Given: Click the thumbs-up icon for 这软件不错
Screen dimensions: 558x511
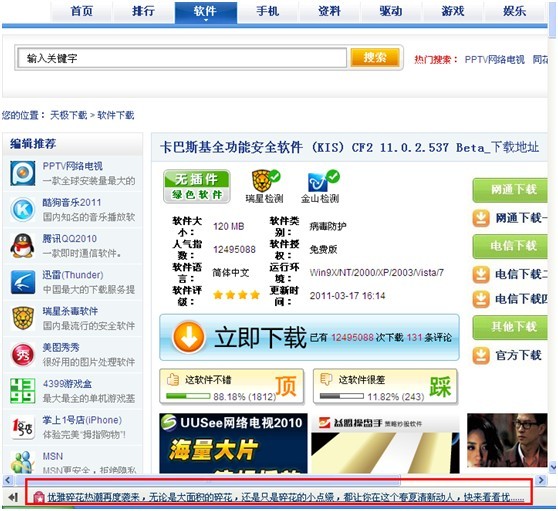Looking at the screenshot, I should point(173,380).
